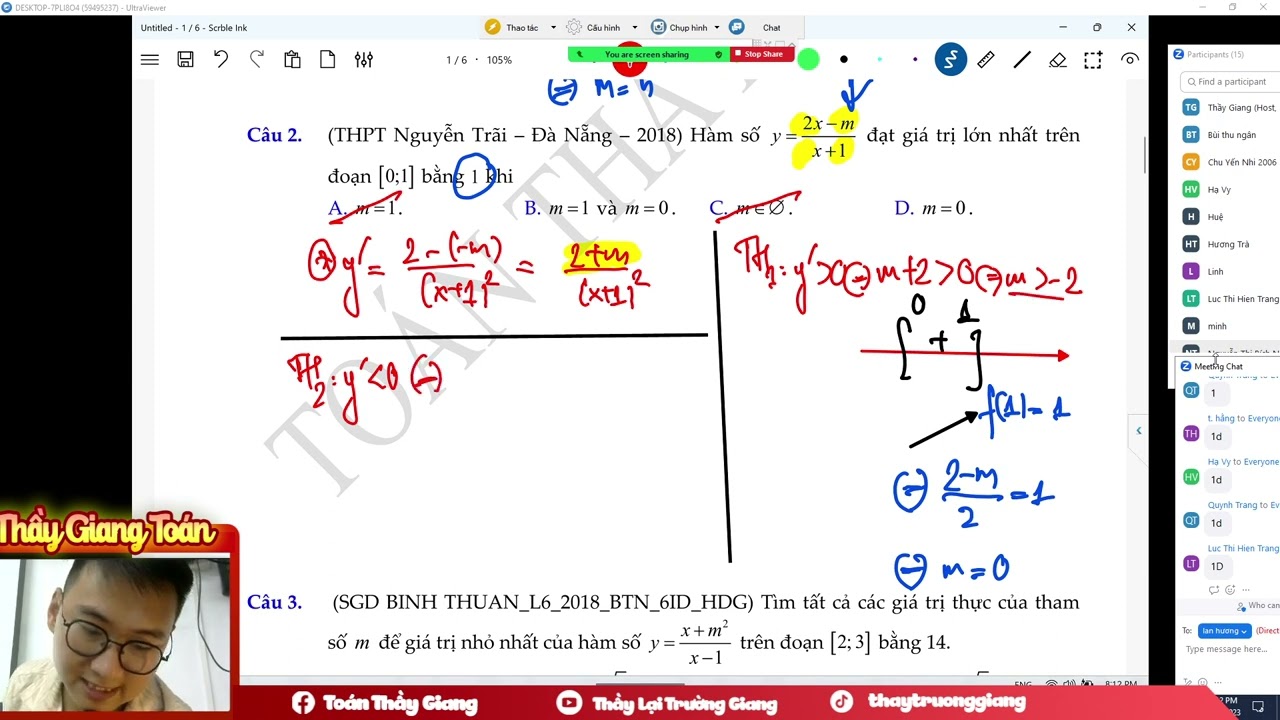This screenshot has width=1280, height=720.
Task: Open Toán Thầy Giang Facebook link
Action: point(385,703)
